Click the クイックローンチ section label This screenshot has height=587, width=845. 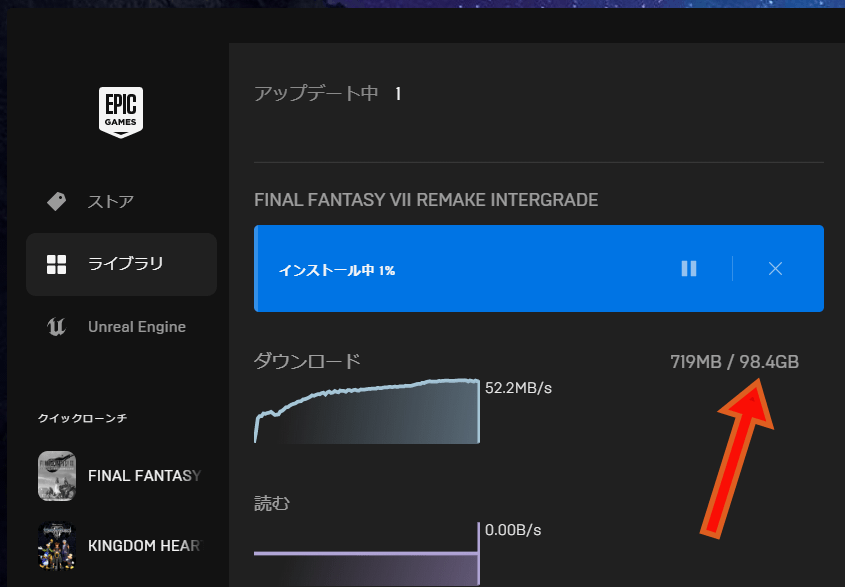(82, 418)
